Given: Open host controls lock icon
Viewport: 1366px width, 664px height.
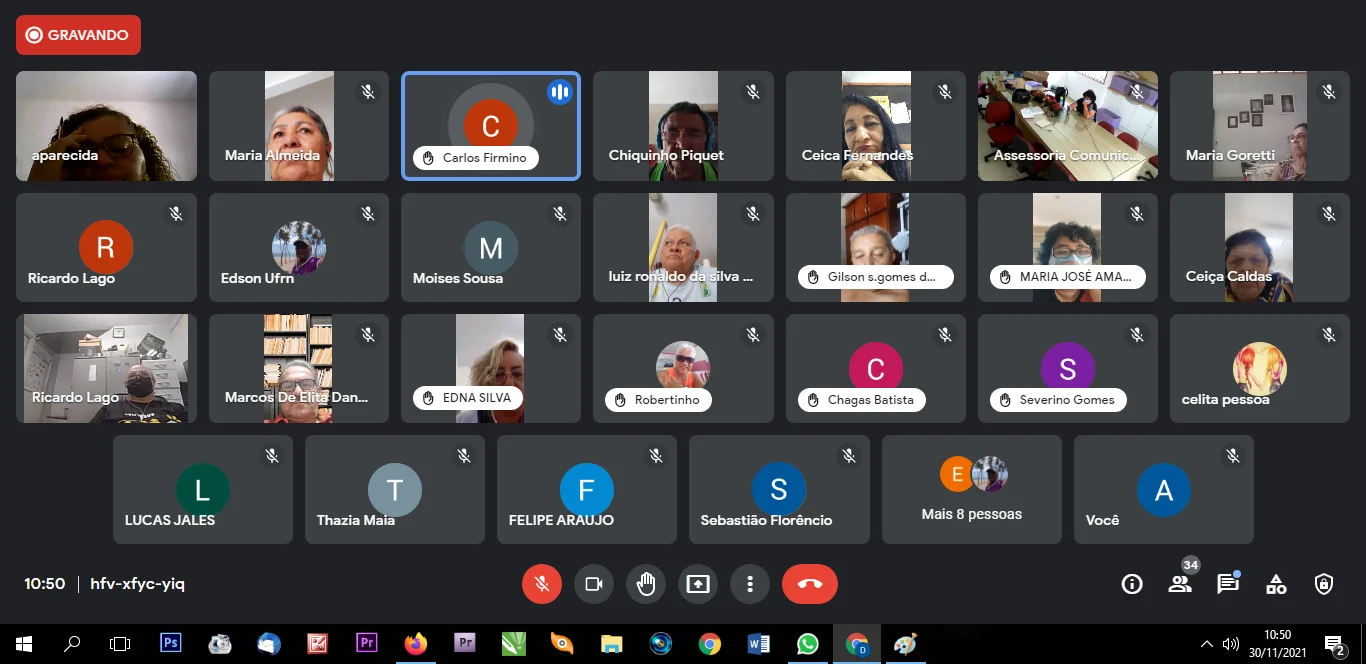Looking at the screenshot, I should 1324,584.
